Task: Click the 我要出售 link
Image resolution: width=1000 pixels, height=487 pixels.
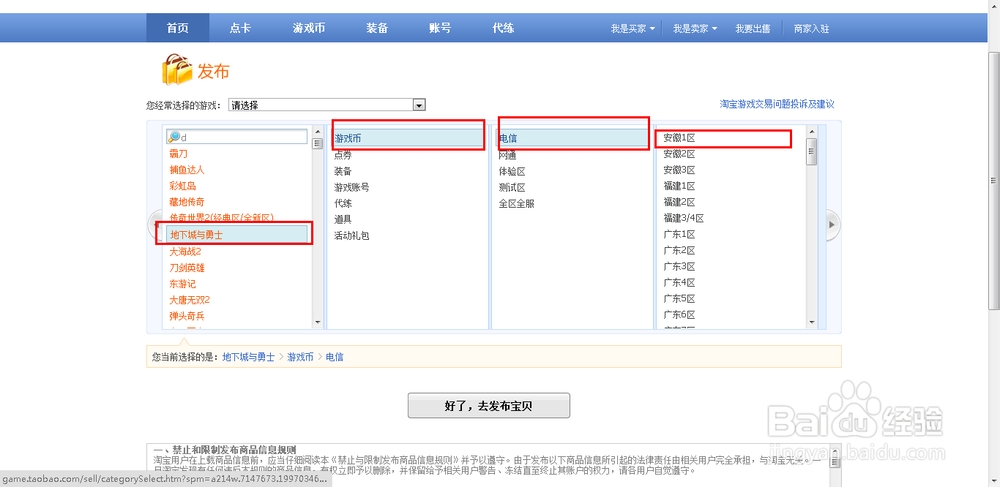Action: point(753,29)
